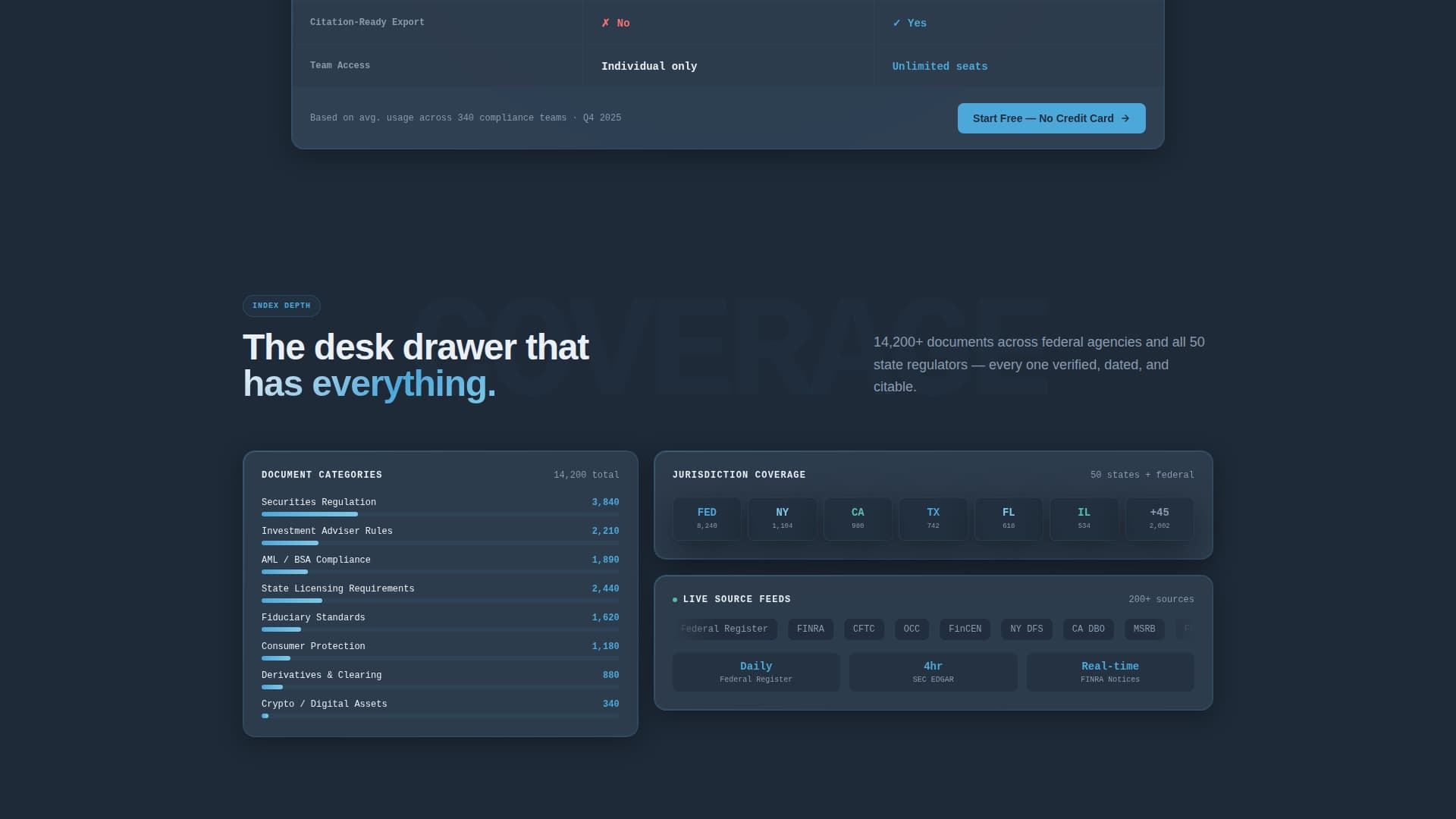
Task: Click the 200+ sources text
Action: coord(1161,600)
